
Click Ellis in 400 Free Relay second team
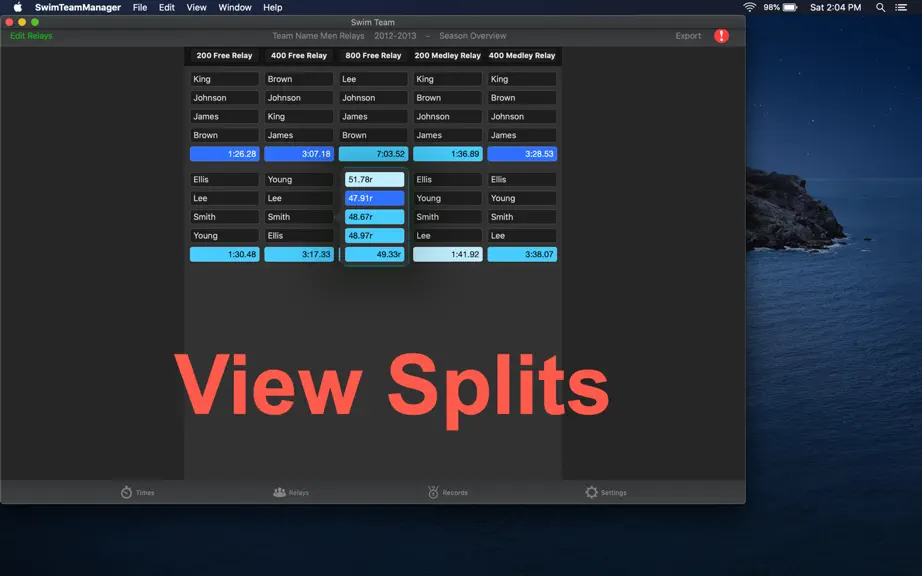[x=299, y=236]
